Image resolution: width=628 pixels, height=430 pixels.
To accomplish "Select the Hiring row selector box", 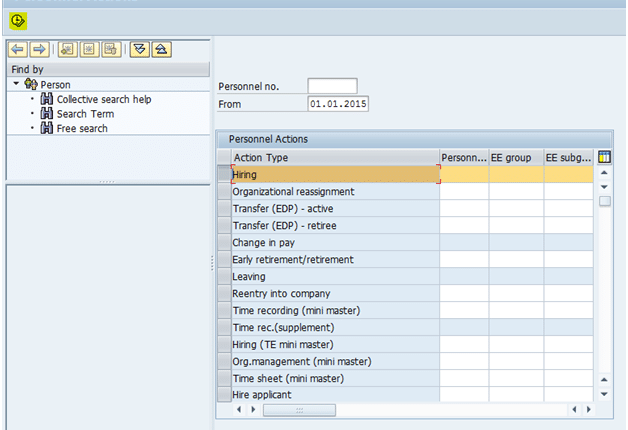I will click(224, 174).
